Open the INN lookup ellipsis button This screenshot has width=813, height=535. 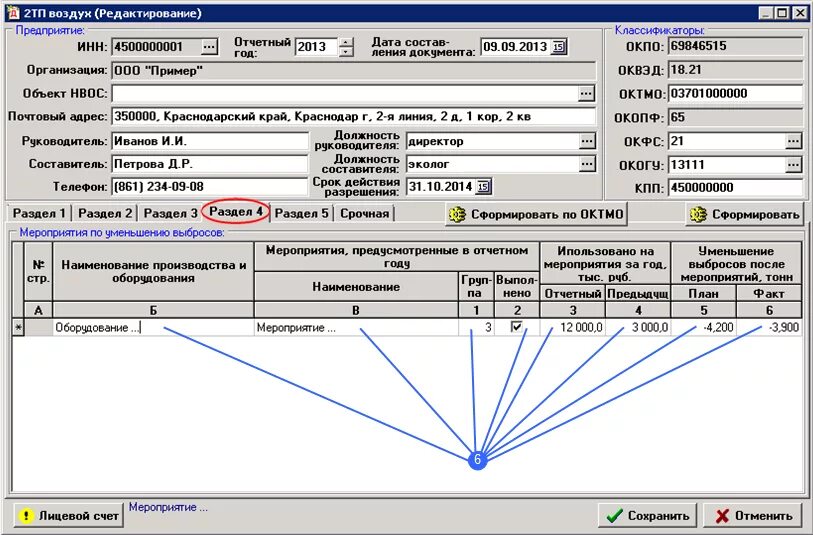click(208, 47)
